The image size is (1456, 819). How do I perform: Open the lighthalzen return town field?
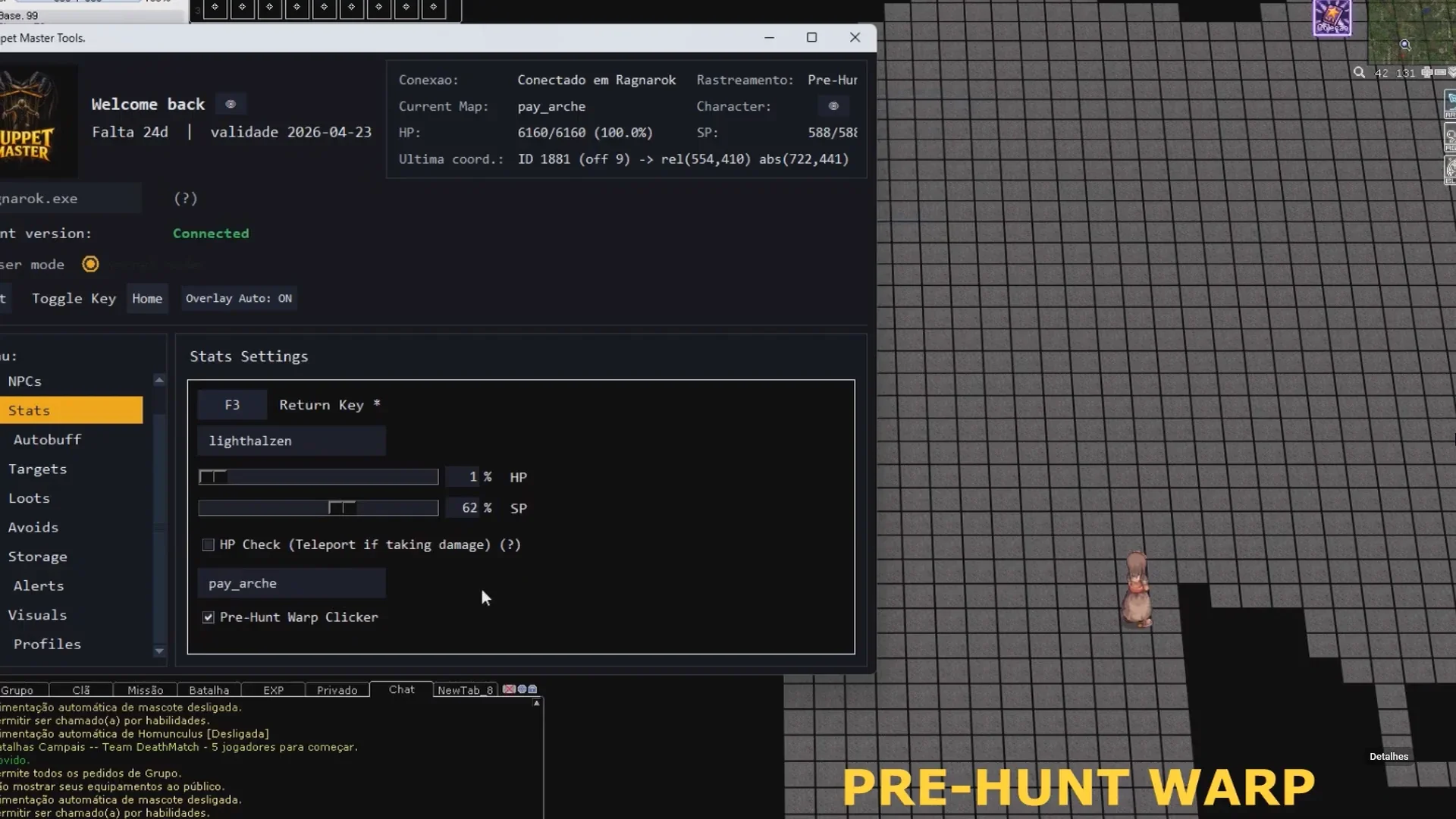[291, 441]
